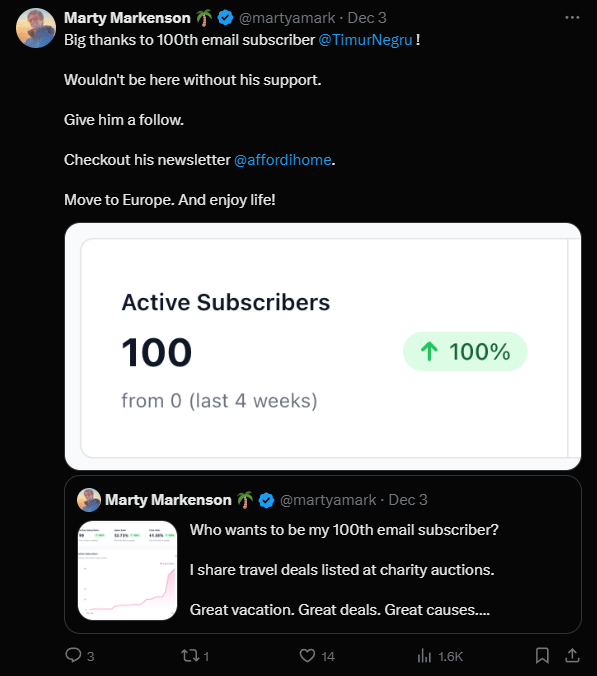Click the Marty Markenson display name at top

(x=127, y=18)
